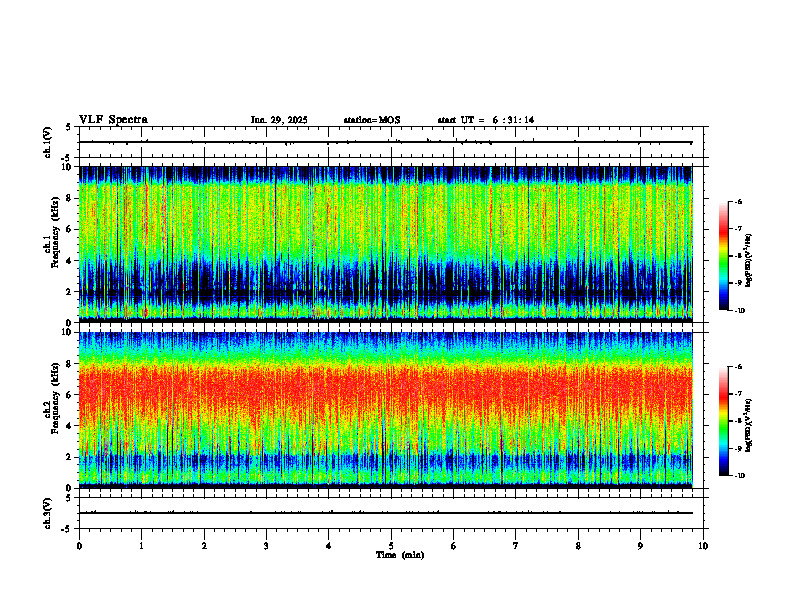Click the "10" kHz tick of ch.2 frequency axis
Screen dimensions: 792x612
click(x=68, y=332)
